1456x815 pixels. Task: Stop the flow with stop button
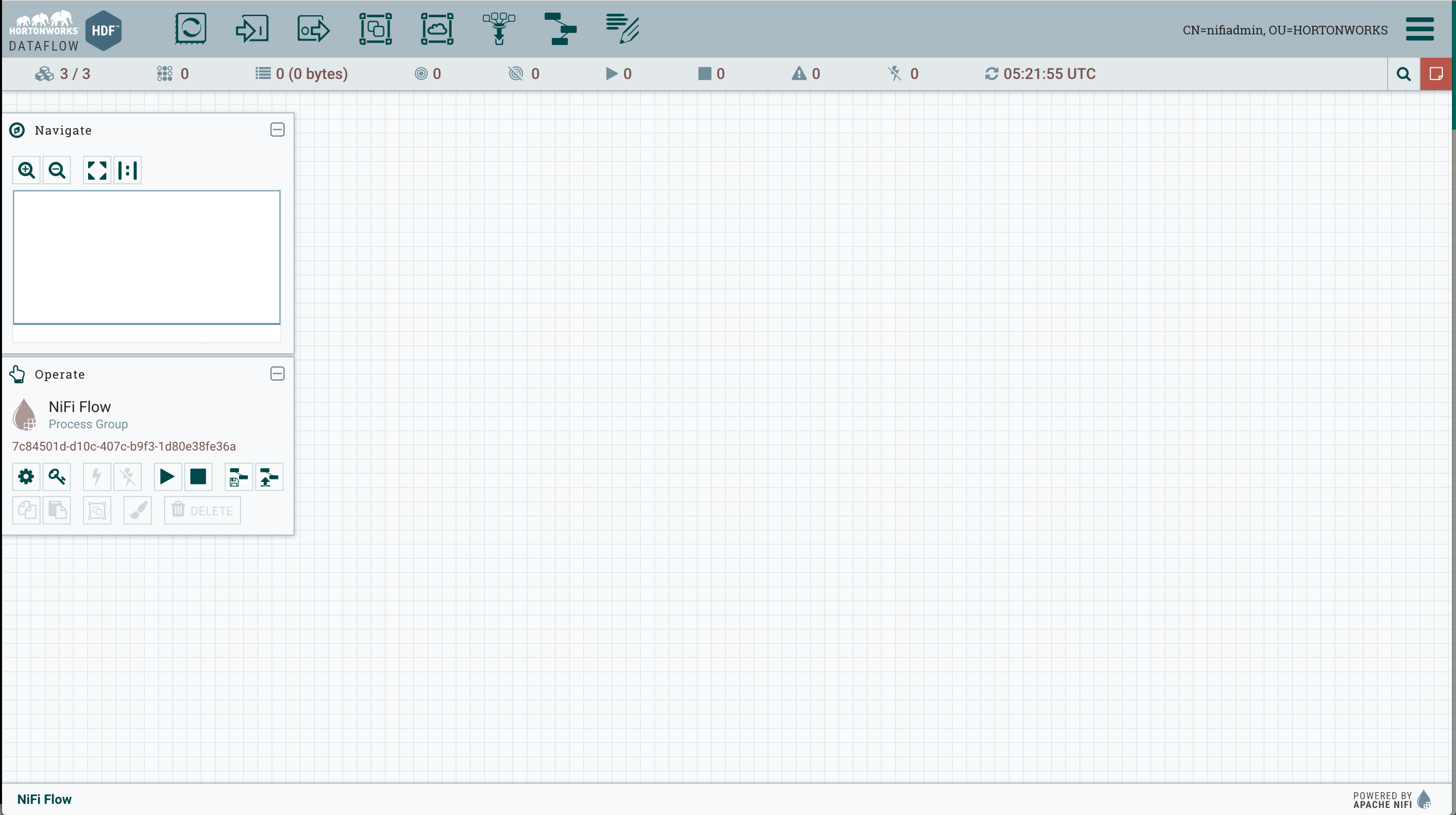[198, 477]
